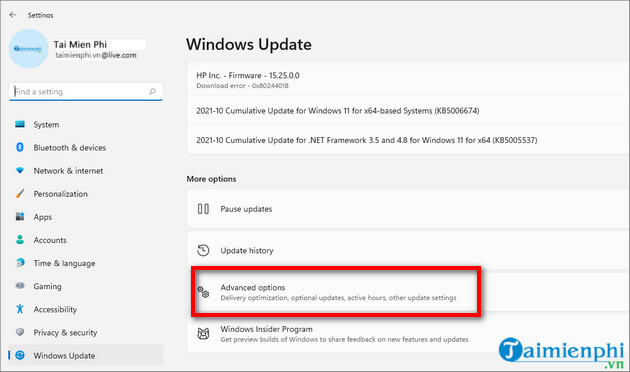Click the Windows Update sync icon
Viewport: 630px width, 372px height.
[20, 355]
